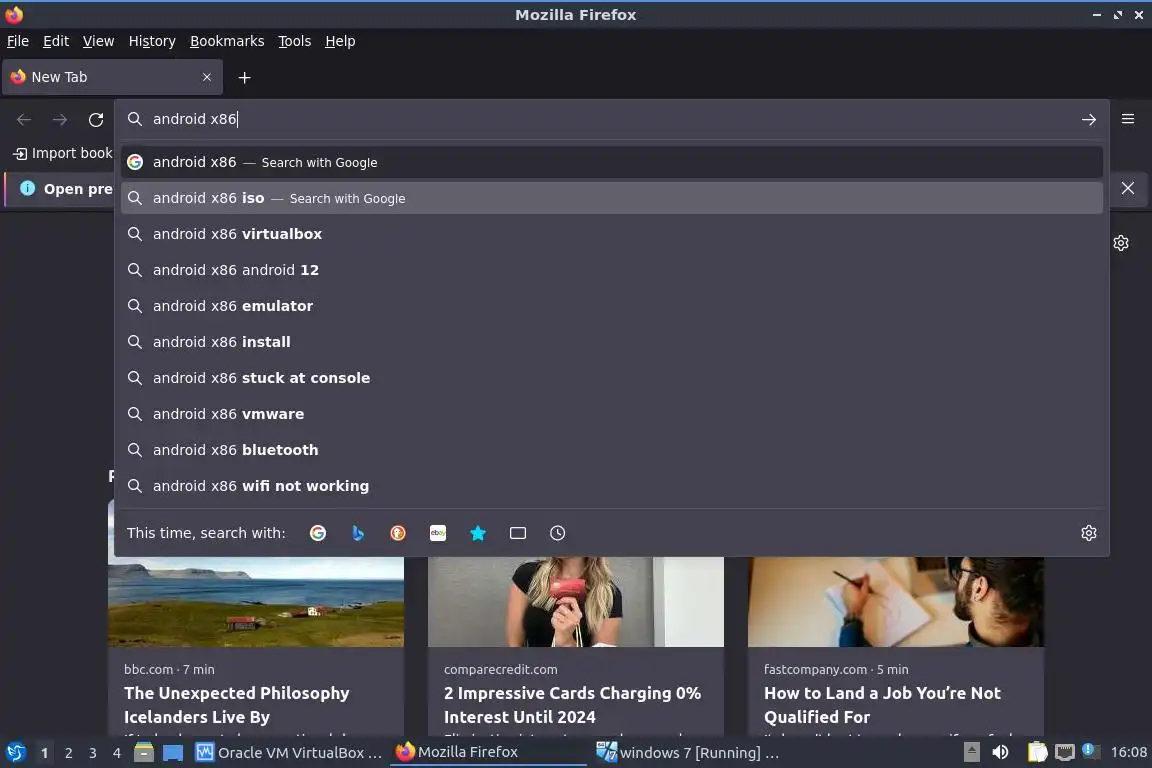Viewport: 1152px width, 768px height.
Task: Click the Go arrow in address bar
Action: pyautogui.click(x=1089, y=120)
